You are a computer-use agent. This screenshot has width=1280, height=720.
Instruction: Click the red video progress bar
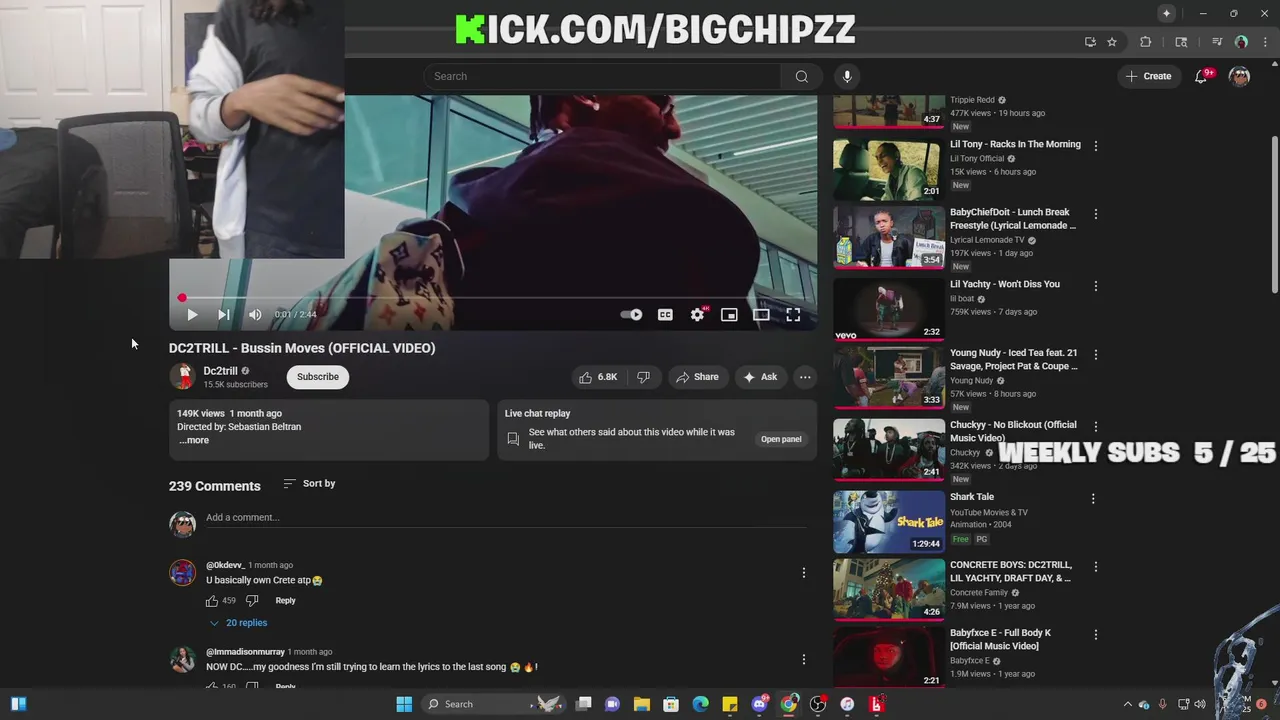(x=492, y=298)
